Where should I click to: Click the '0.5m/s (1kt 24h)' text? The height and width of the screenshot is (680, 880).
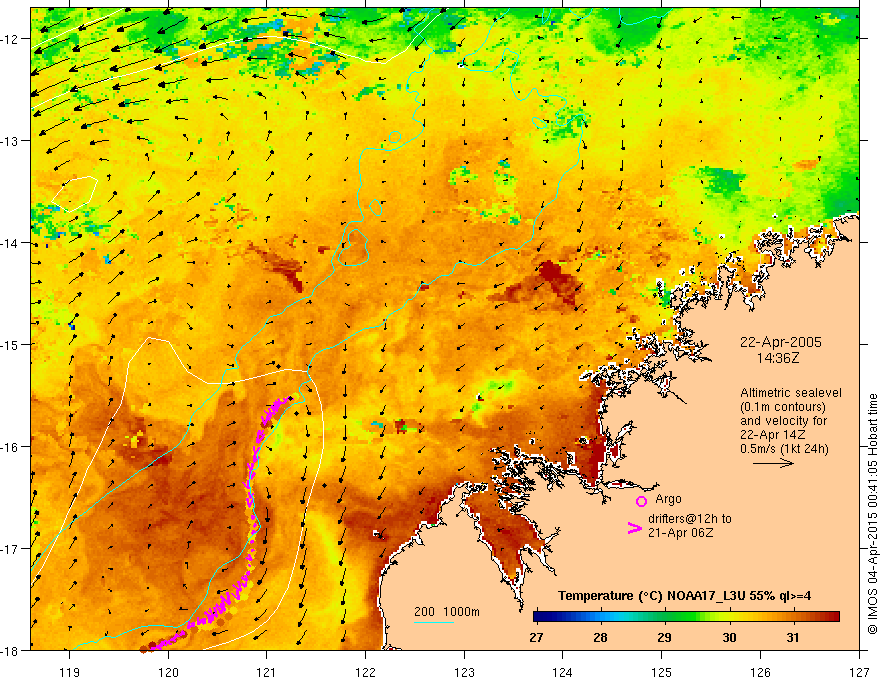784,448
